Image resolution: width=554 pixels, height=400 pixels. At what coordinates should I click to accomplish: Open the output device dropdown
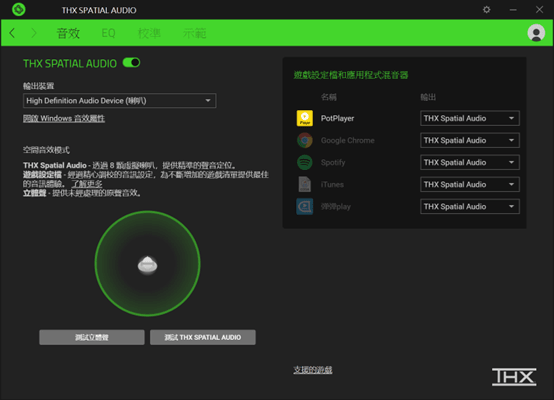(119, 101)
